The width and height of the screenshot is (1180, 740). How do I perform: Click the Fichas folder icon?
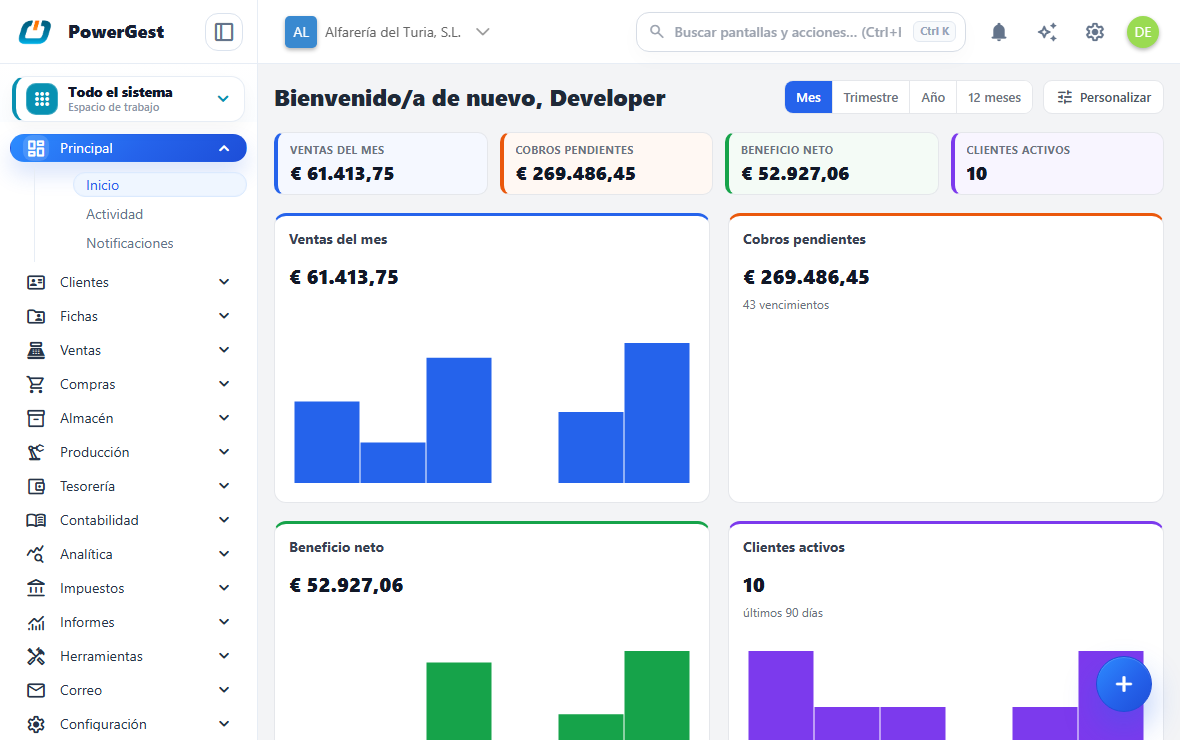36,316
